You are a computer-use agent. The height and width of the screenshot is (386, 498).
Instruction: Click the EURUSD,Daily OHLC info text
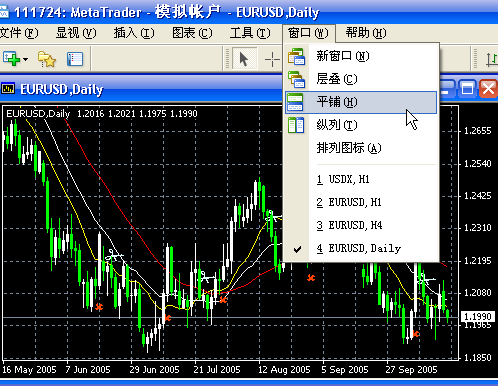point(102,114)
